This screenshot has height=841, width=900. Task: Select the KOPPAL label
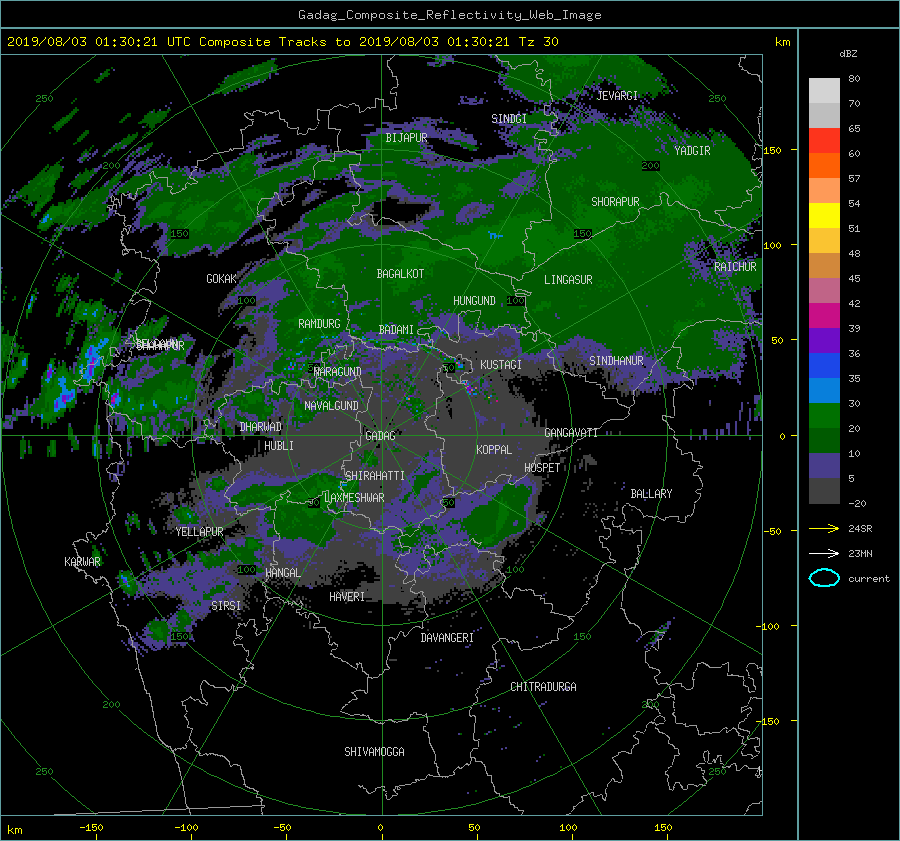point(494,450)
